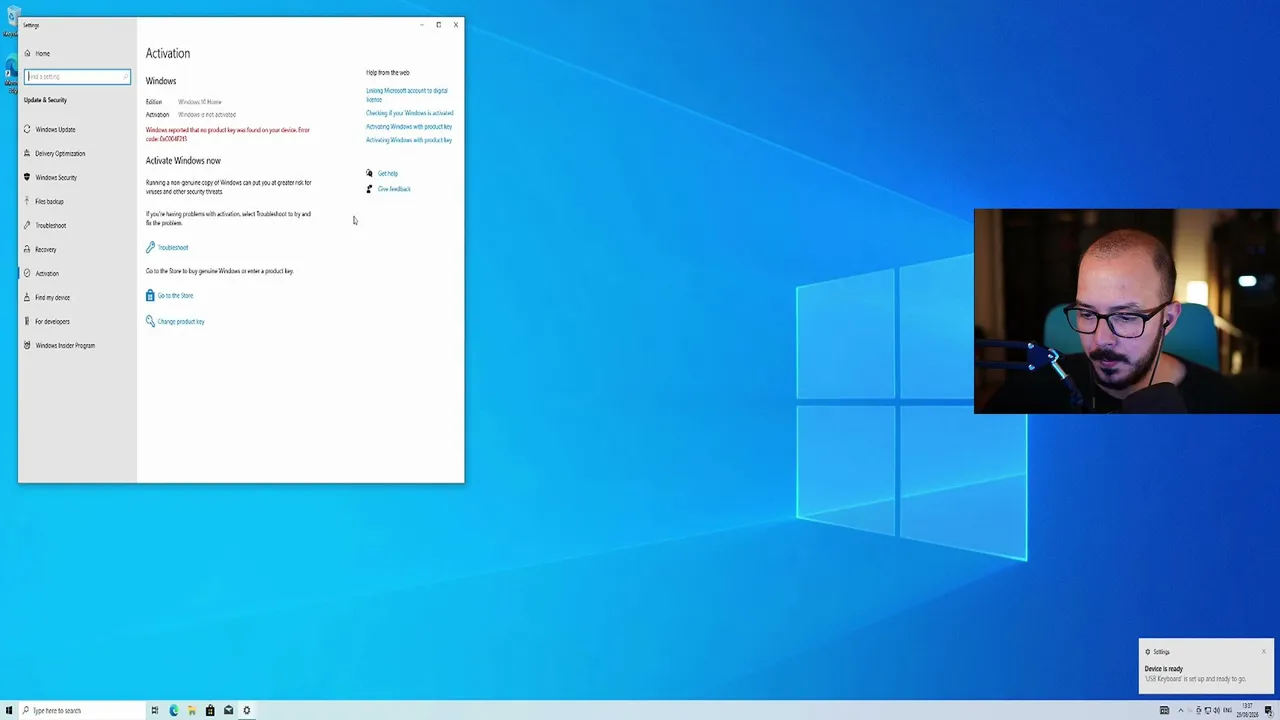Screen dimensions: 1280x720
Task: Click the Give feedback link
Action: pos(394,189)
